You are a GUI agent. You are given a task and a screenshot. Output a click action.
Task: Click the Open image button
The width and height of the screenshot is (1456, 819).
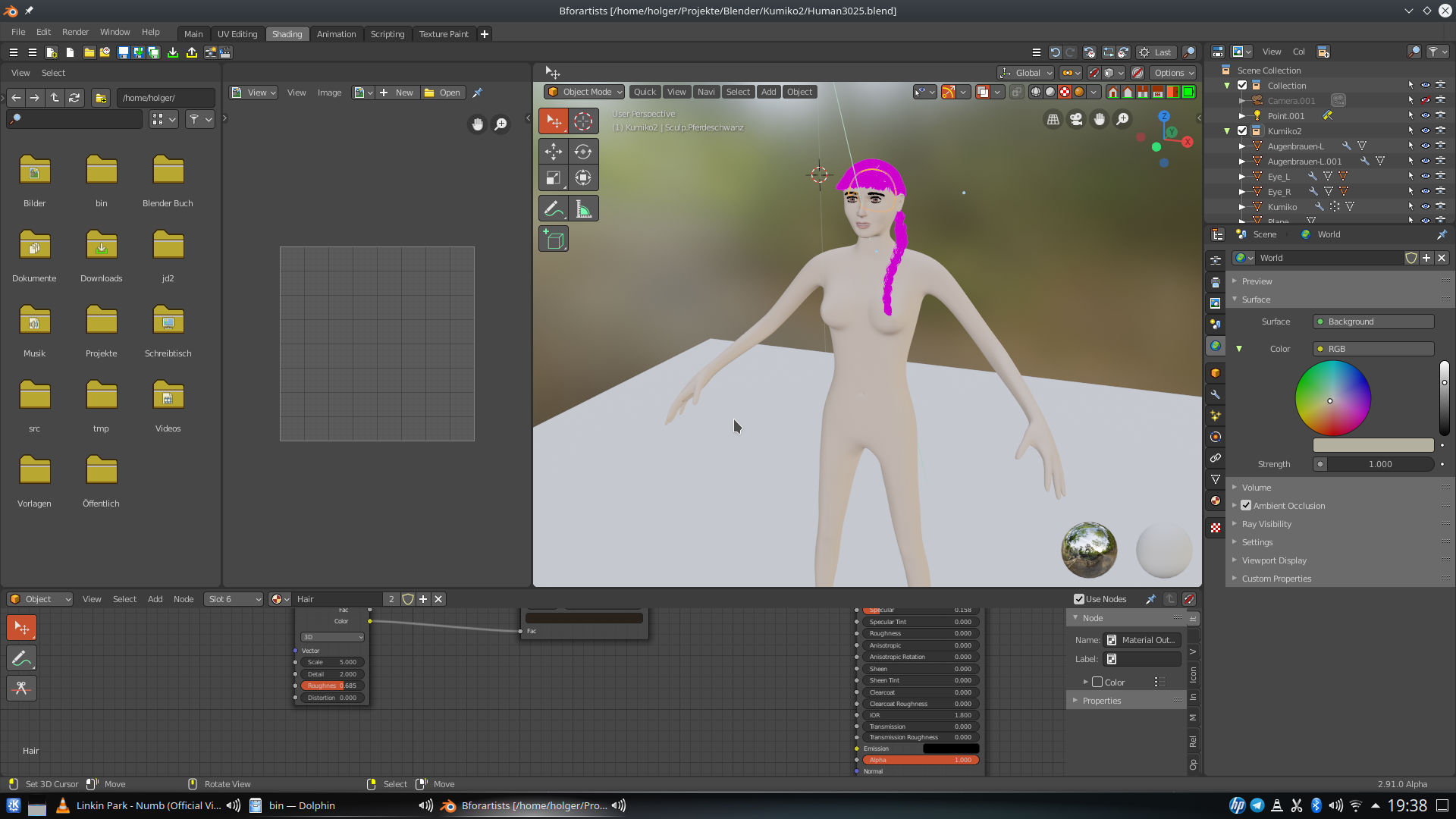(443, 93)
